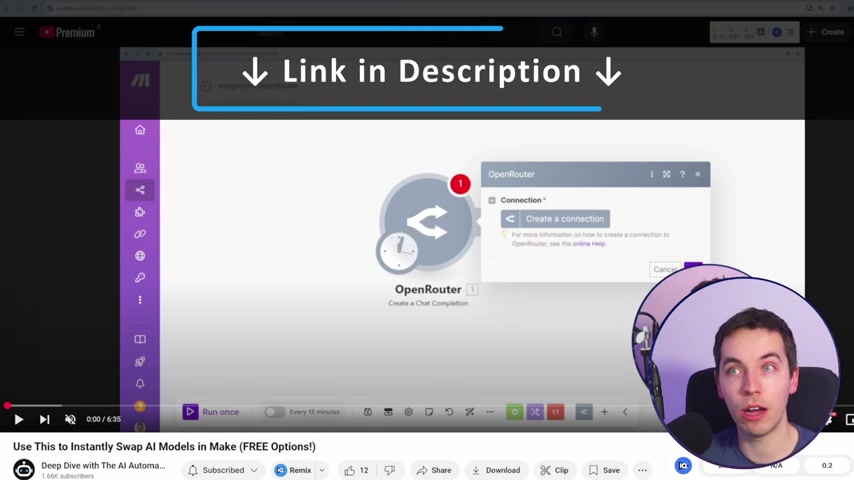Open Make notes icon in toolbar
The image size is (854, 480).
(429, 412)
